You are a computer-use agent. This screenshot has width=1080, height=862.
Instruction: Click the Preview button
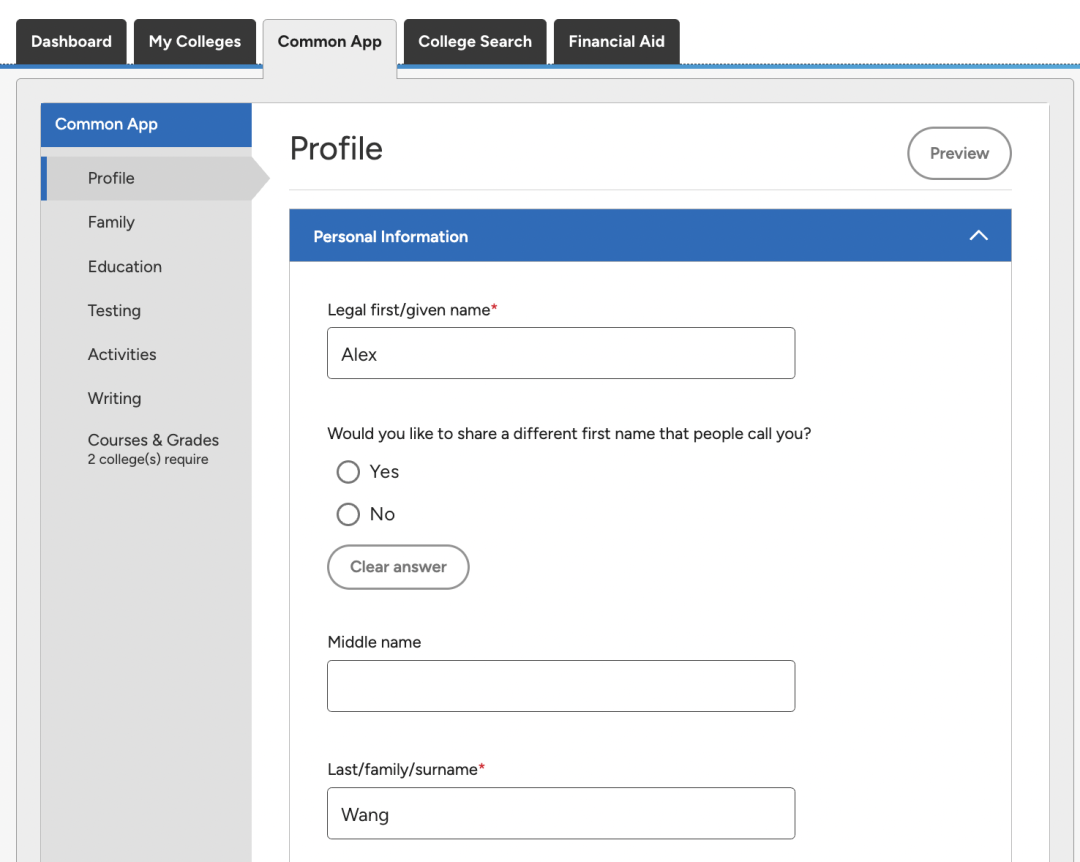click(959, 153)
